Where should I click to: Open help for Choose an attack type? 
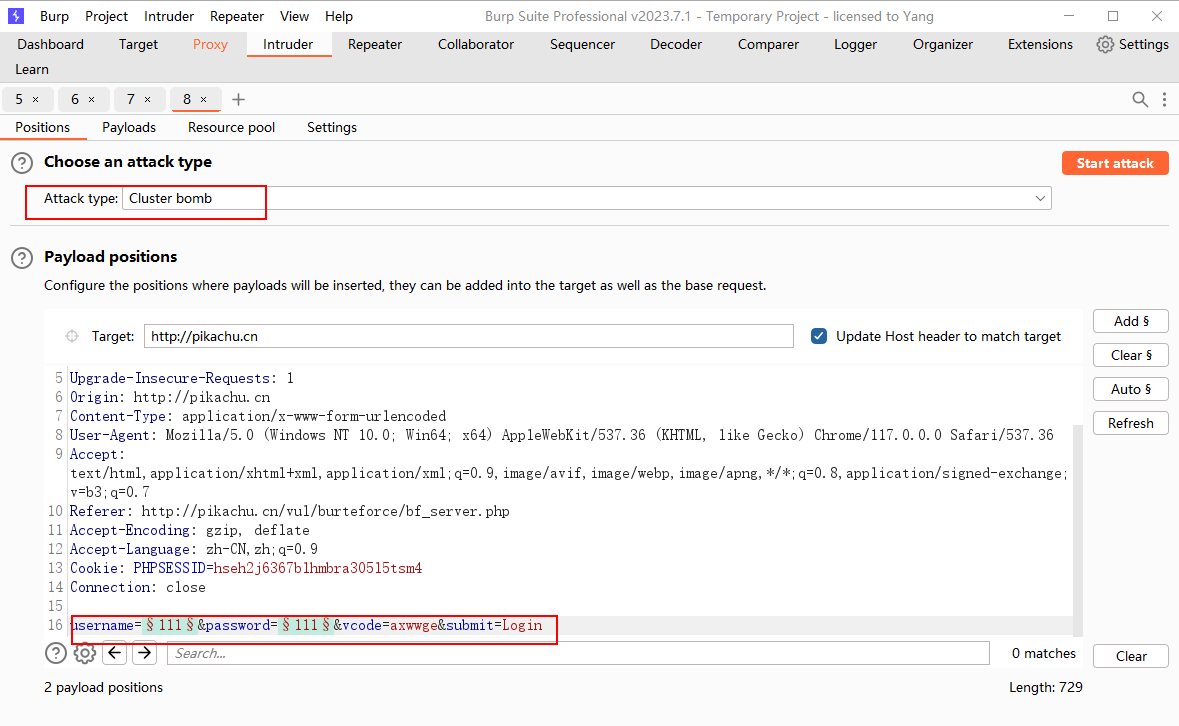(x=21, y=163)
